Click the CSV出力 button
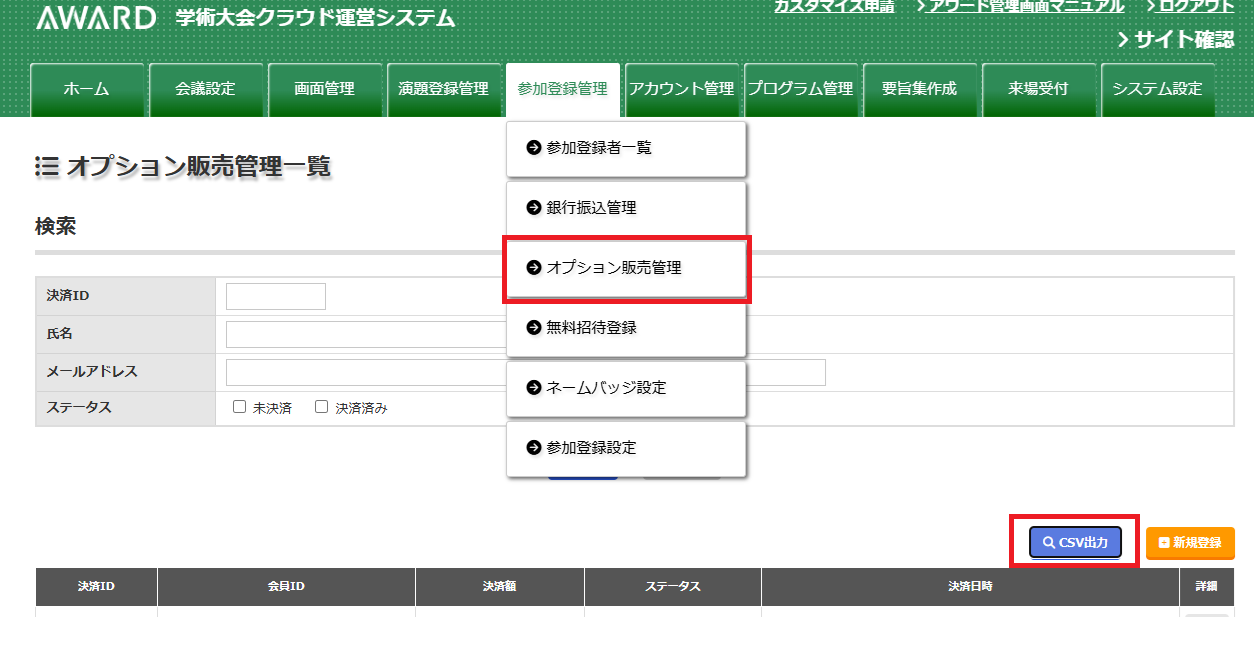The image size is (1254, 648). tap(1075, 542)
